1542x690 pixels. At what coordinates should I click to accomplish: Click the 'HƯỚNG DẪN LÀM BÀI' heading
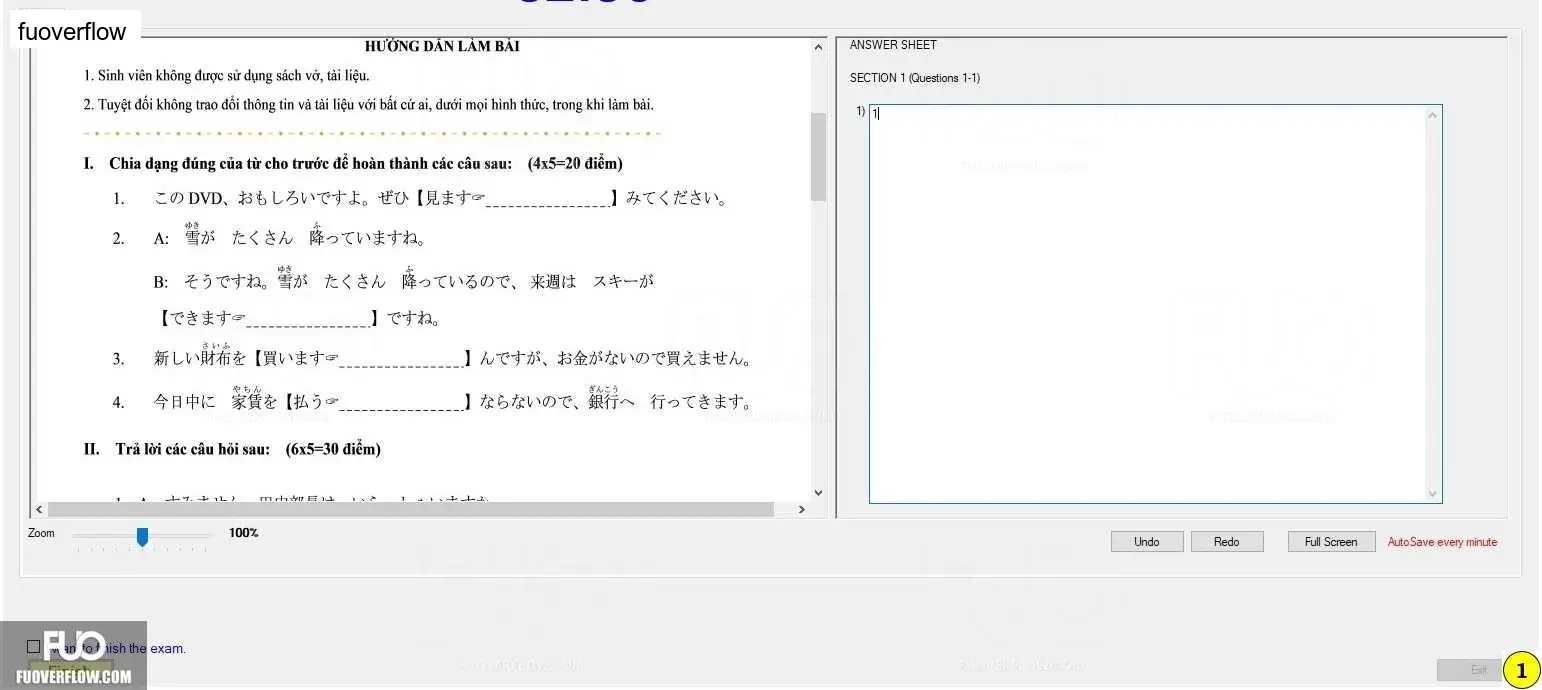coord(442,46)
